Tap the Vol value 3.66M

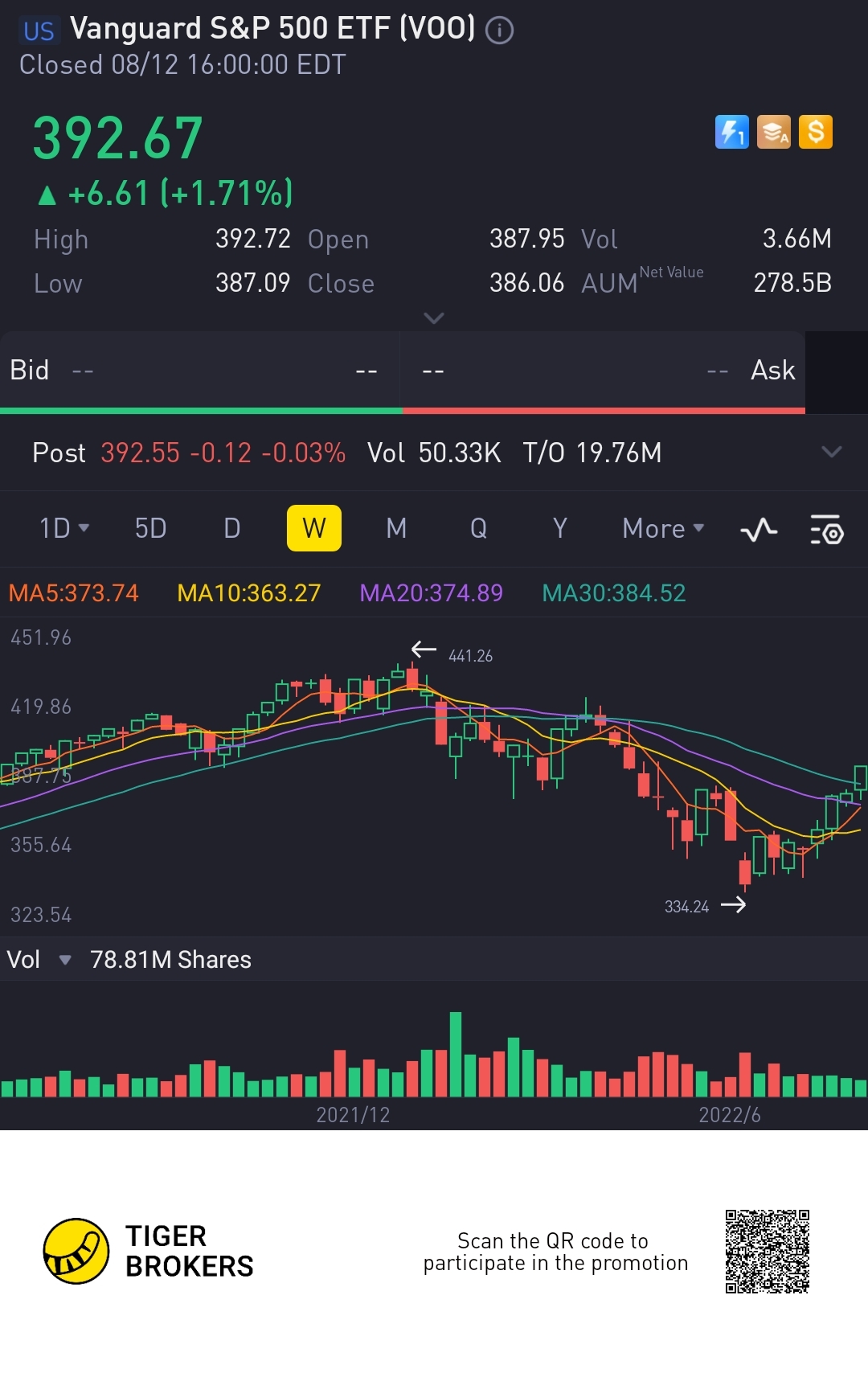(797, 239)
